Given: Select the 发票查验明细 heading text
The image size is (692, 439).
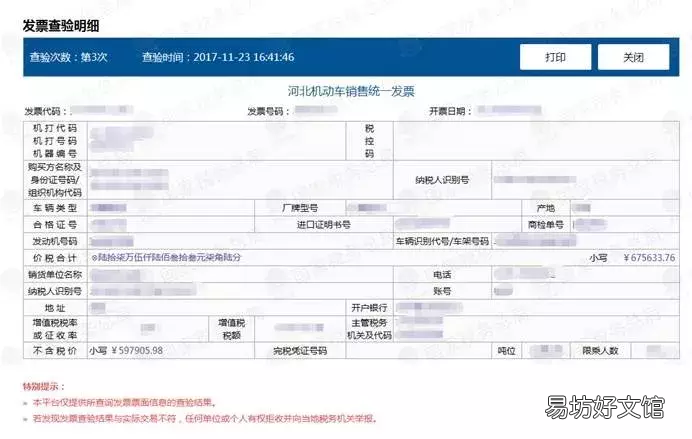Looking at the screenshot, I should (x=61, y=26).
